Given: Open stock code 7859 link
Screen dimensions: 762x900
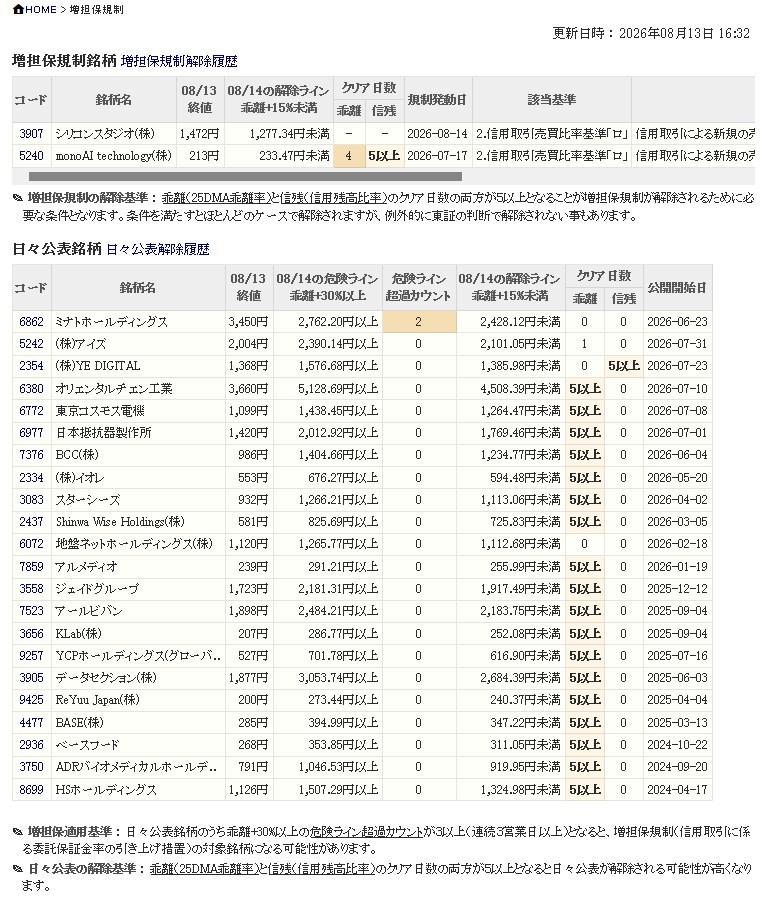Looking at the screenshot, I should (x=31, y=567).
